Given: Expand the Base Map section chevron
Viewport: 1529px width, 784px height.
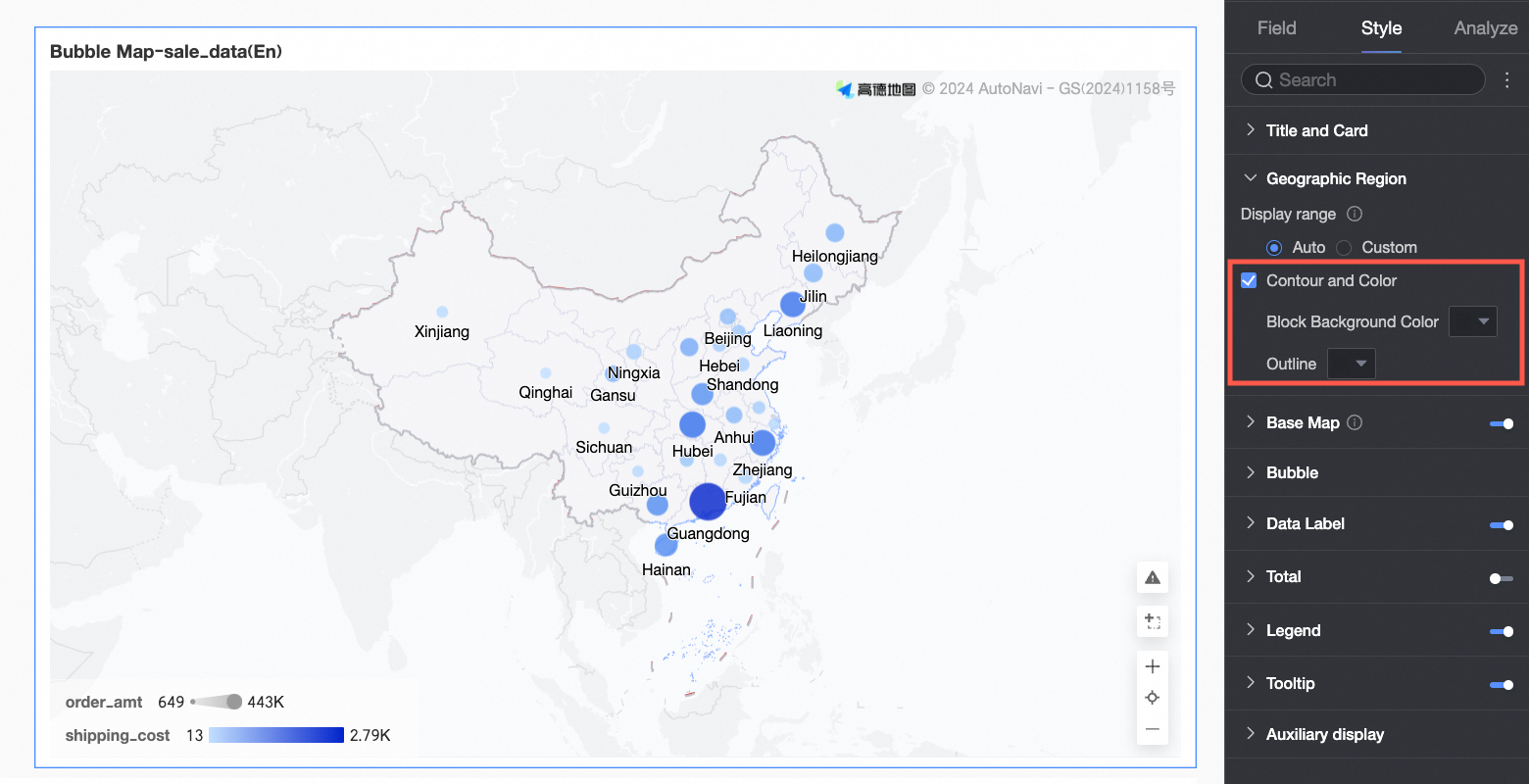Looking at the screenshot, I should click(1251, 421).
